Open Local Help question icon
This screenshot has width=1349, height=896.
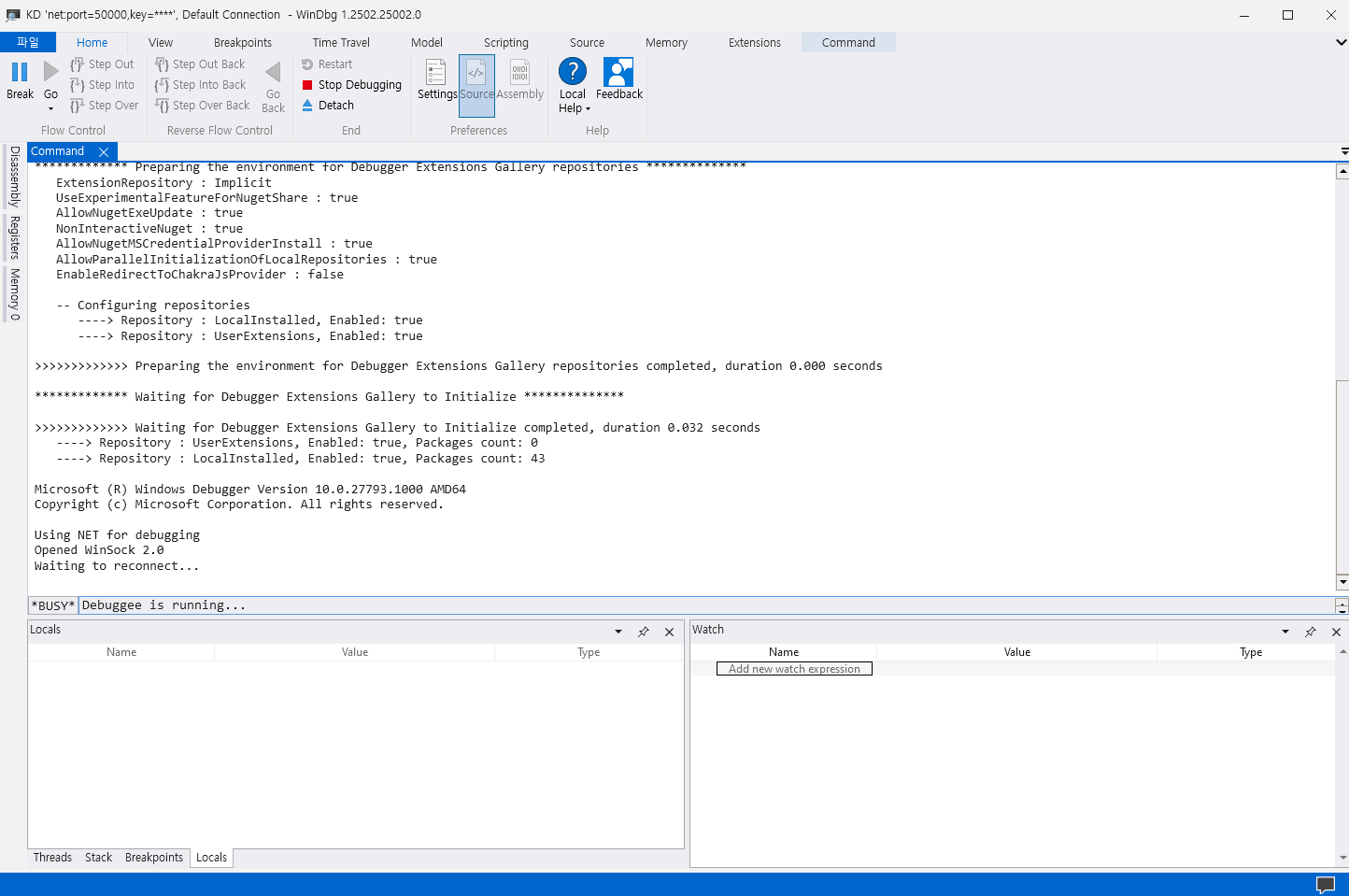coord(573,71)
